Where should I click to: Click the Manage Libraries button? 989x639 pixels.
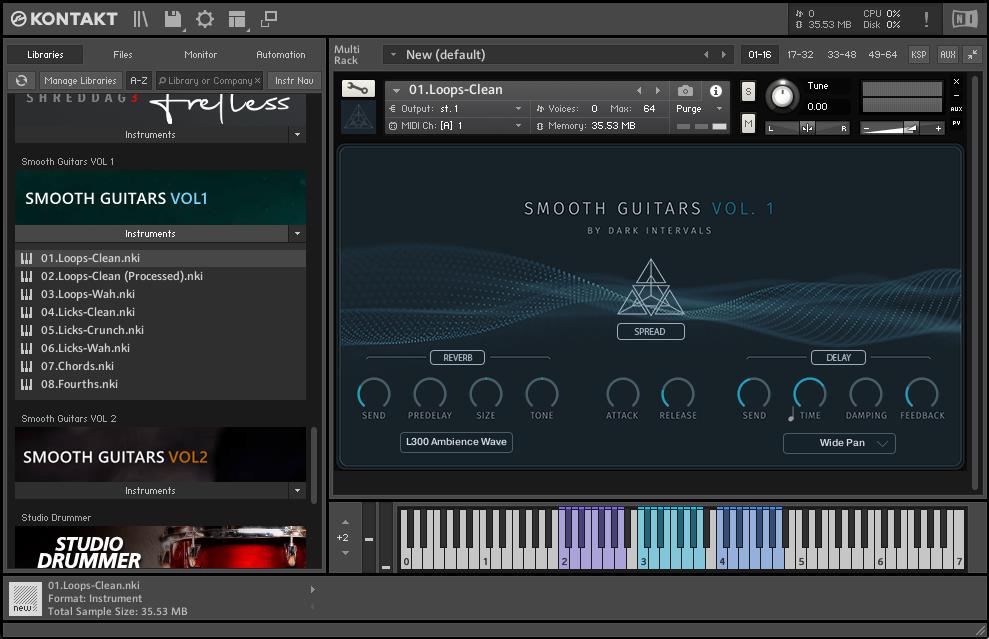pyautogui.click(x=80, y=81)
